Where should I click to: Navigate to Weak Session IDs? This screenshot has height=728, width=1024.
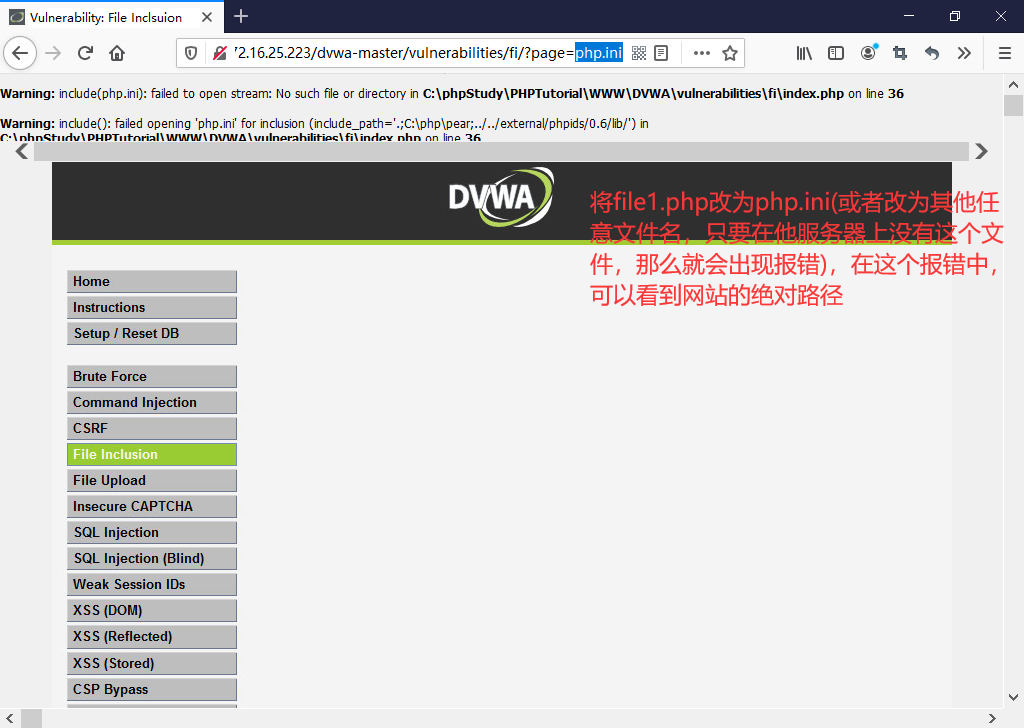coord(152,584)
